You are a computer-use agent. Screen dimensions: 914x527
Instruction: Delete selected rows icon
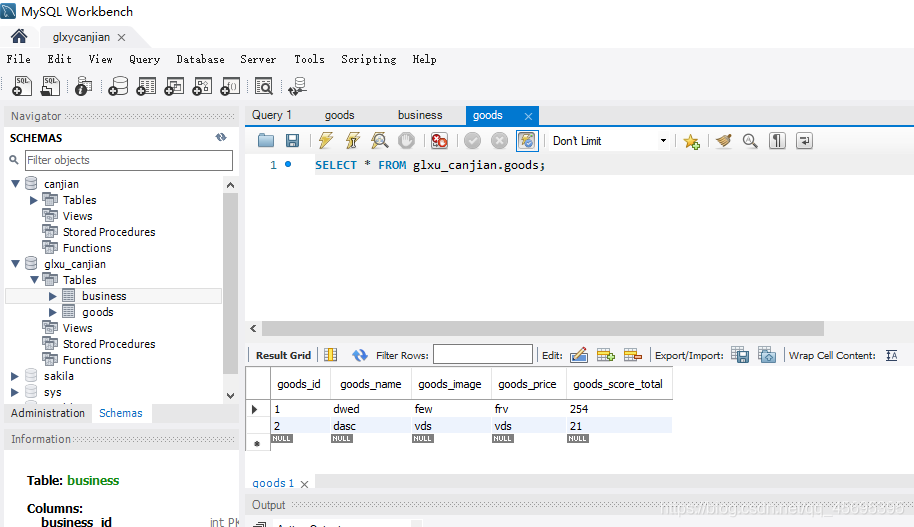click(632, 355)
